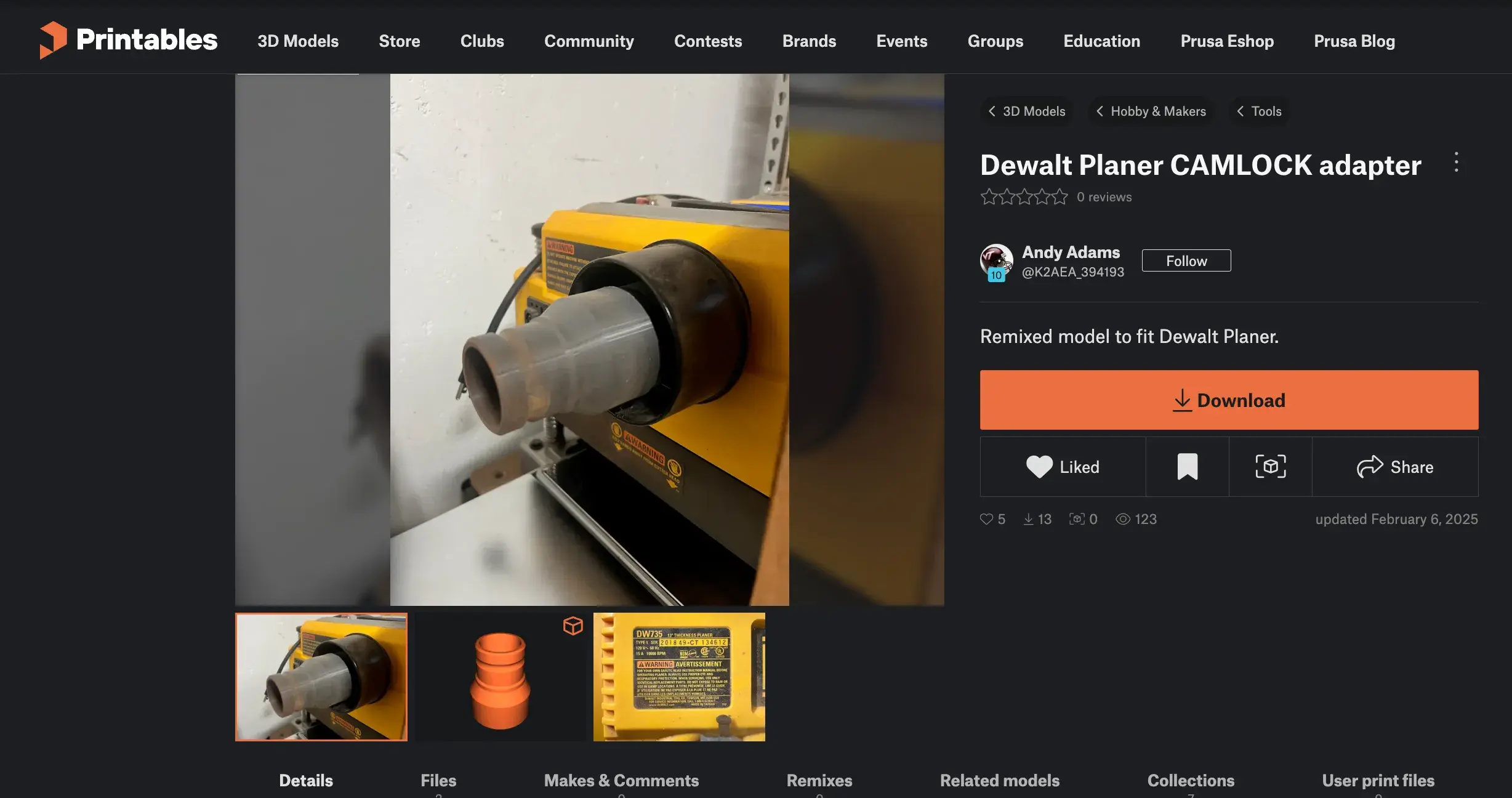Select the orange 3D adapter thumbnail
This screenshot has height=798, width=1512.
click(500, 677)
